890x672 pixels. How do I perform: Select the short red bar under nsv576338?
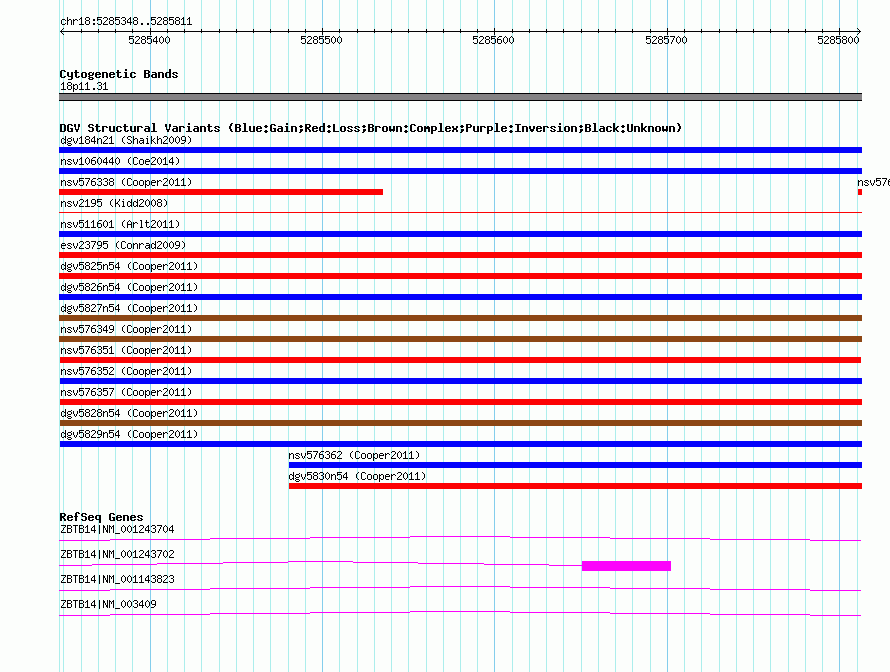[x=221, y=192]
